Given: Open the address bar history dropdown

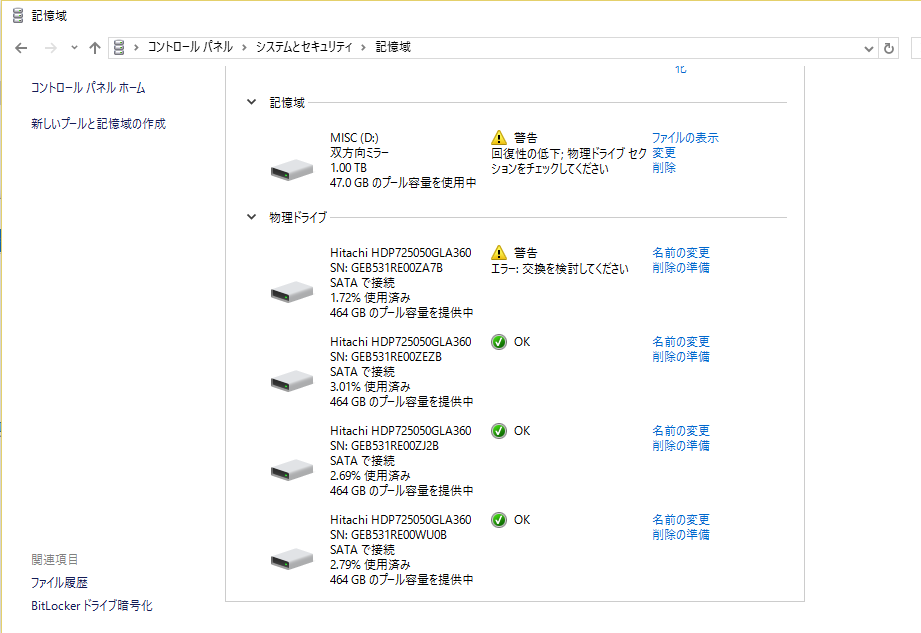Looking at the screenshot, I should (x=868, y=48).
